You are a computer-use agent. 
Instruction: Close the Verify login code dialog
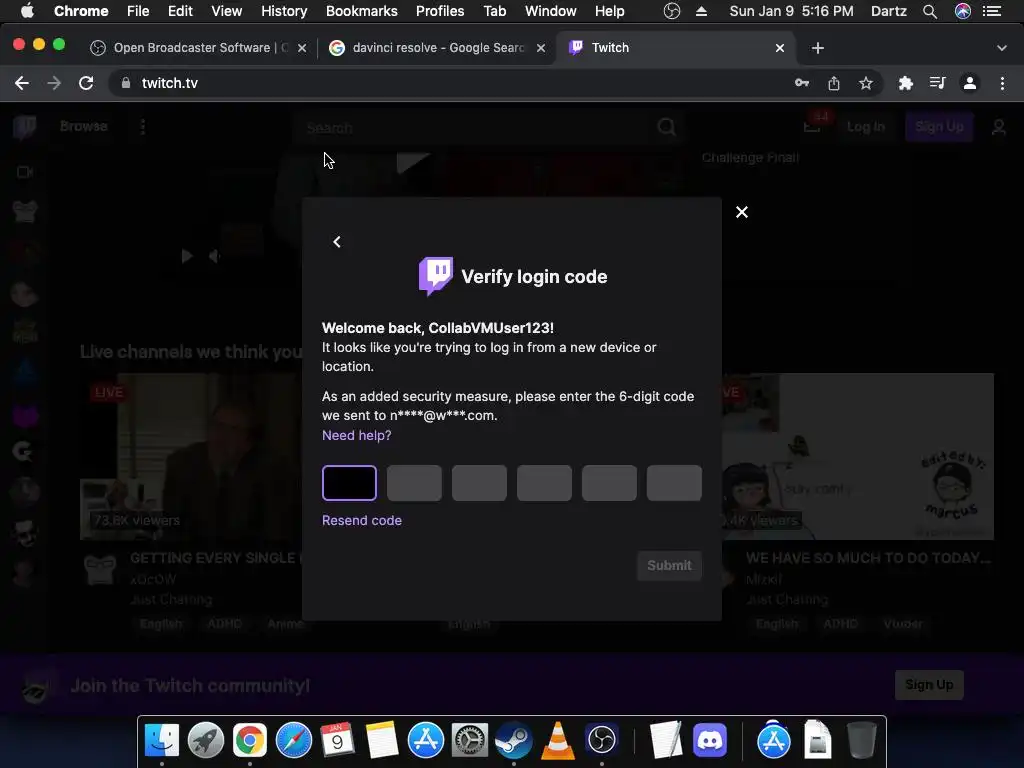click(x=742, y=212)
